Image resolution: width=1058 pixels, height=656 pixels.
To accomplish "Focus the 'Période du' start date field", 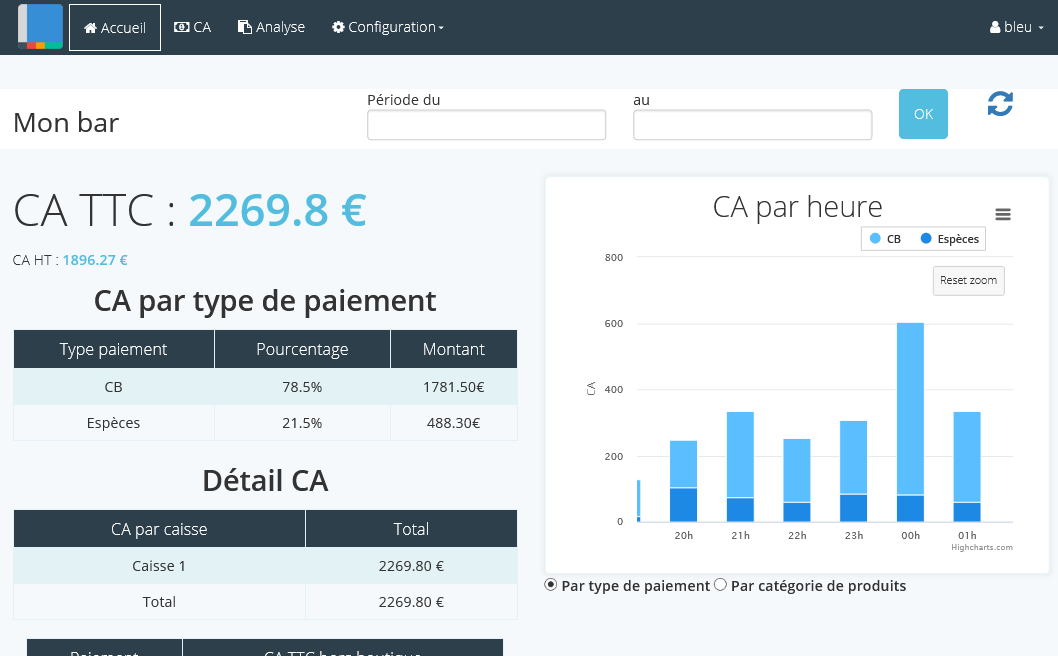I will [487, 125].
